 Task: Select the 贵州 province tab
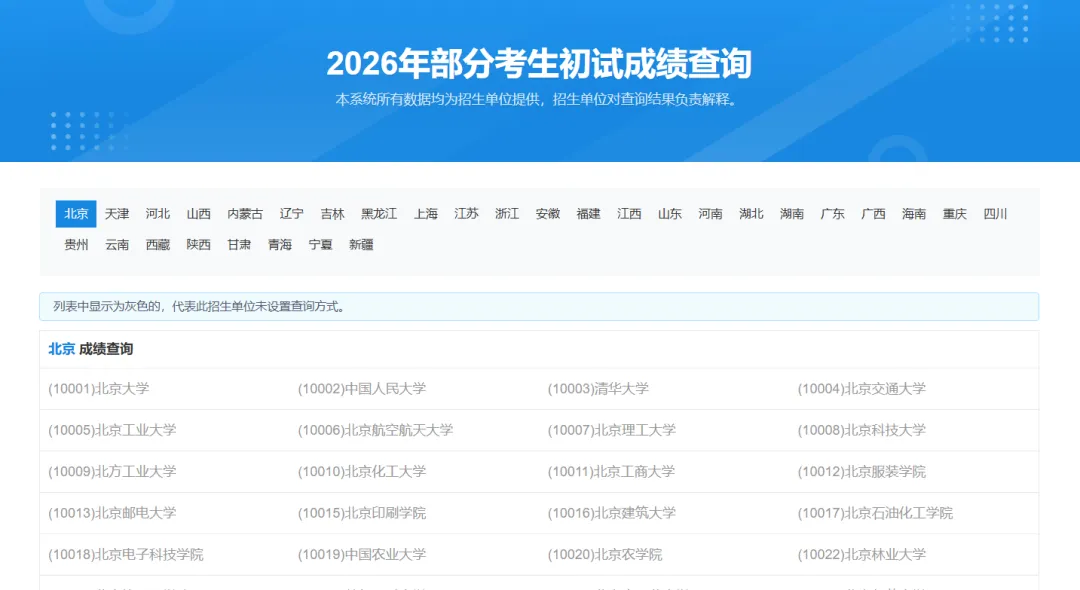click(x=76, y=244)
